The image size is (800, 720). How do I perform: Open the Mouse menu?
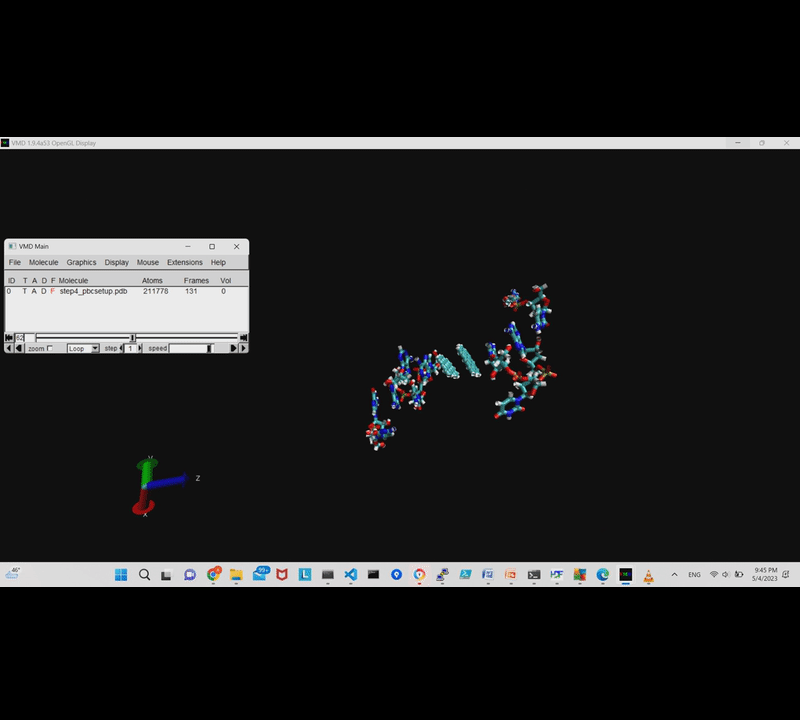coord(147,262)
